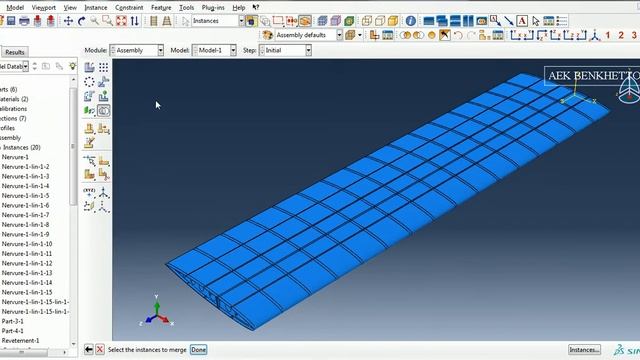The width and height of the screenshot is (640, 360).
Task: Open the Tools menu
Action: tap(187, 7)
